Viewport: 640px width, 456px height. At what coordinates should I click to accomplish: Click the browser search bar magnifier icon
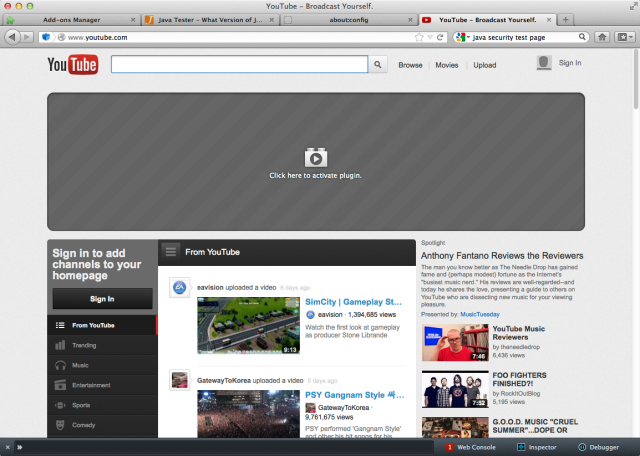point(582,37)
